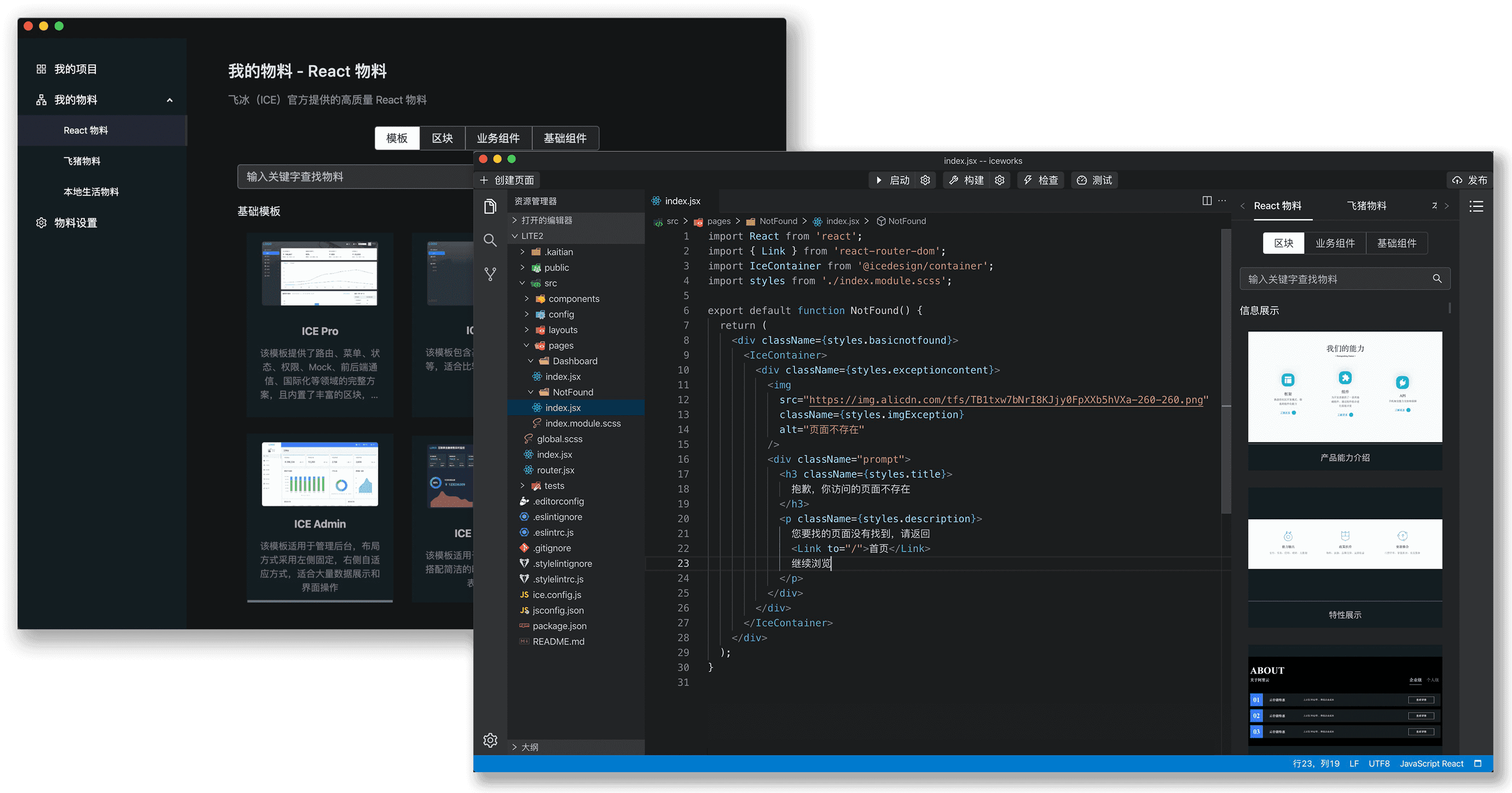The image size is (1512, 793).
Task: Click the 特性展示 block thumbnail
Action: coord(1345,543)
